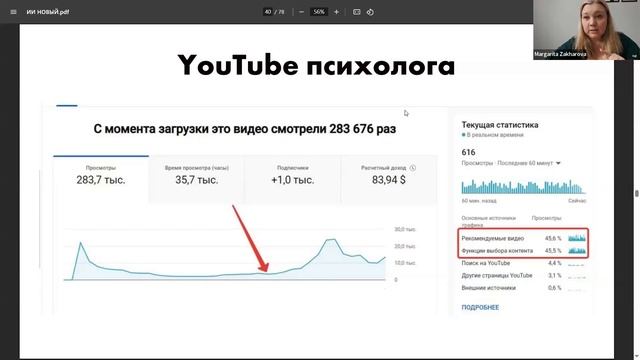Click the PDF viewer vertical scrollbar thumb
The width and height of the screenshot is (640, 360).
pos(637,193)
